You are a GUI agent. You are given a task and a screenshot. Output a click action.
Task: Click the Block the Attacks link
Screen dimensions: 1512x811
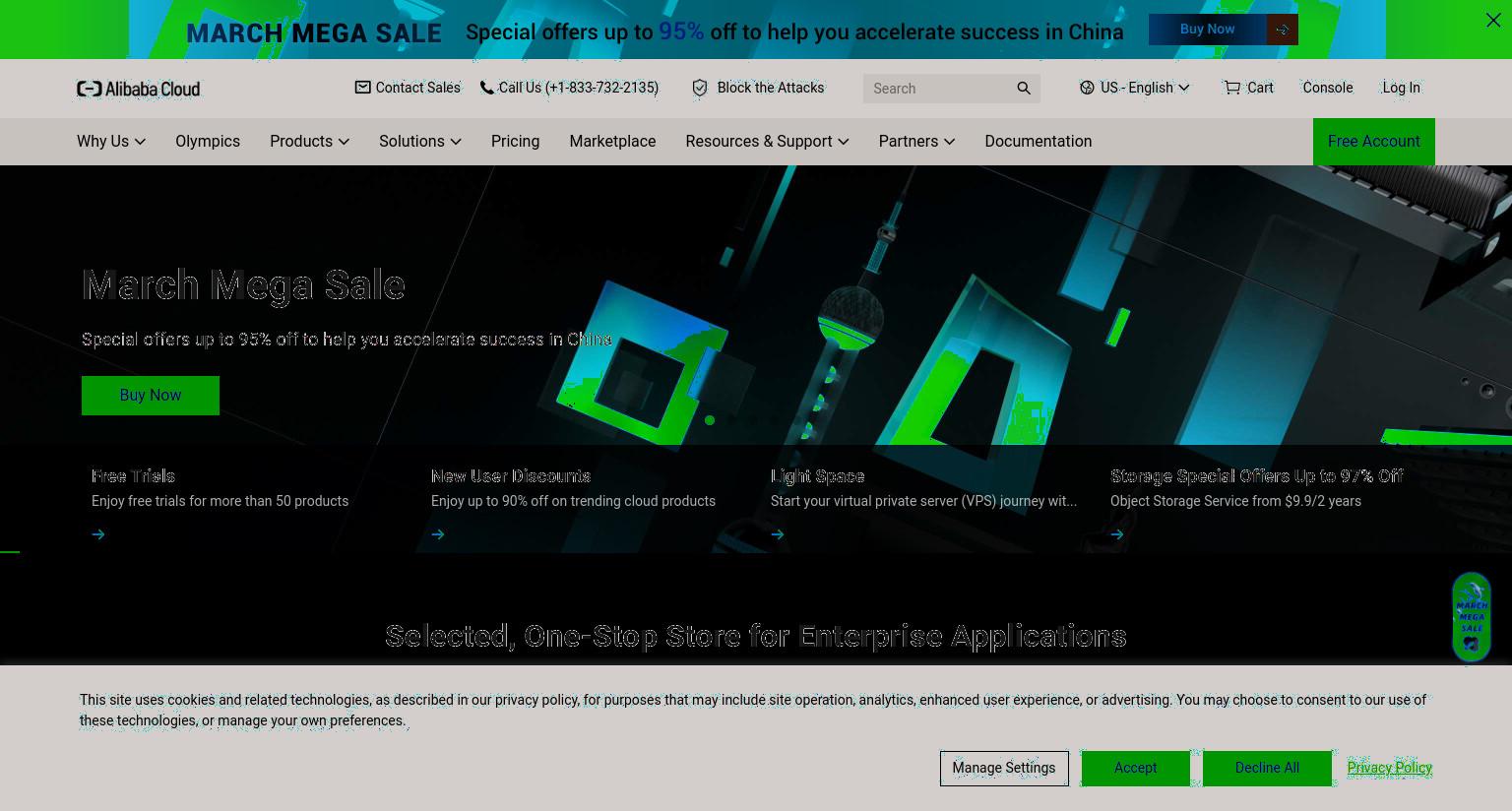pos(771,88)
